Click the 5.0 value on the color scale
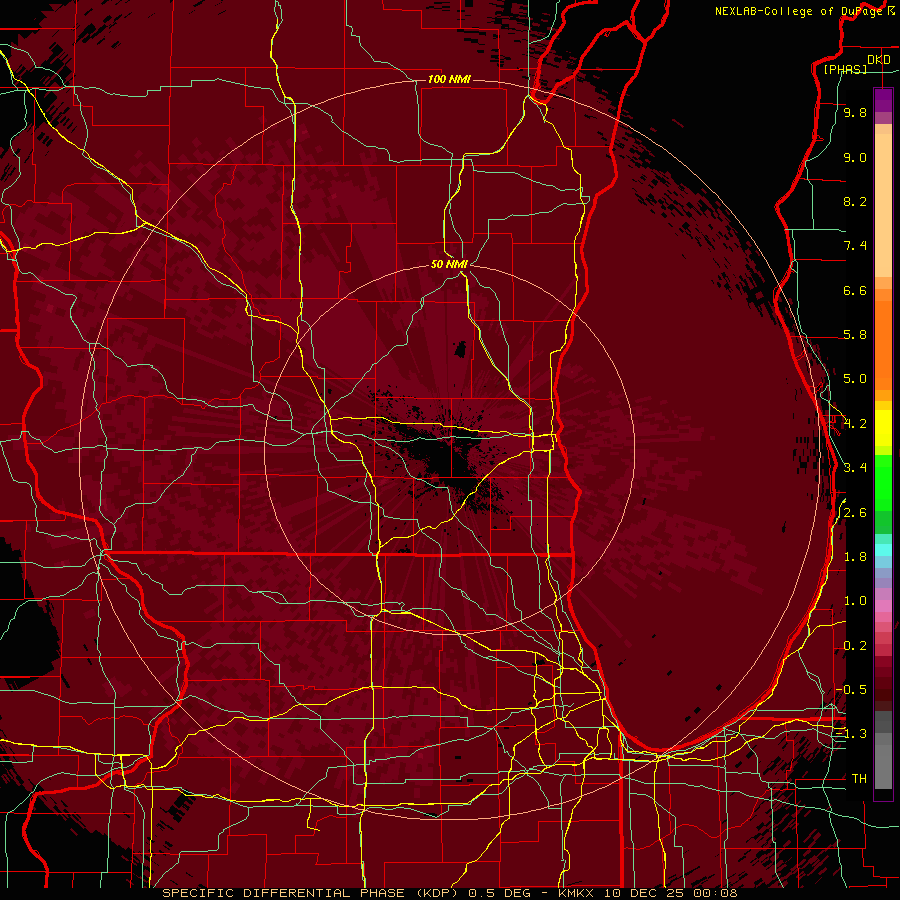This screenshot has height=900, width=900. 855,379
